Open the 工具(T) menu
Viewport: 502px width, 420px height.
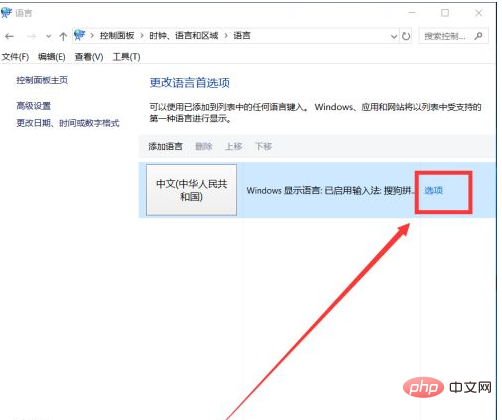(x=126, y=57)
